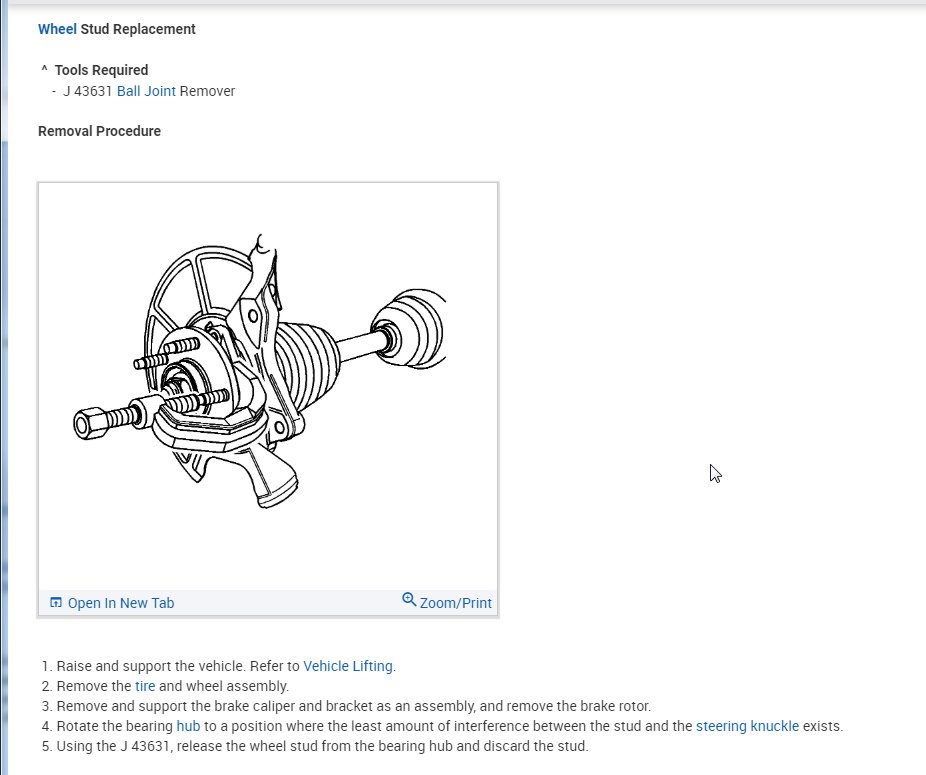Click the Tools Required heading text
The height and width of the screenshot is (775, 926).
click(x=102, y=70)
